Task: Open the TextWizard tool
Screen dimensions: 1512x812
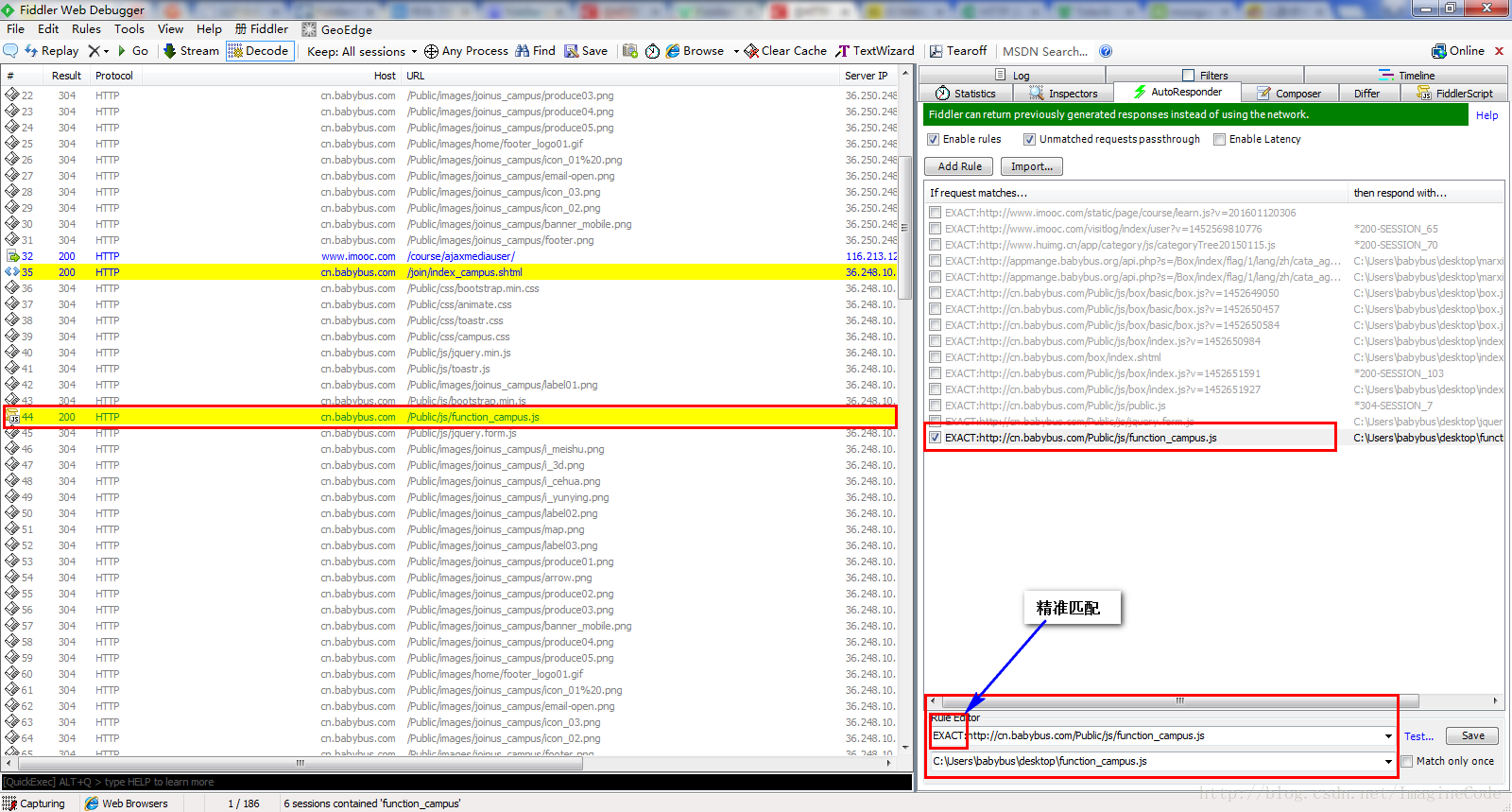Action: click(875, 51)
